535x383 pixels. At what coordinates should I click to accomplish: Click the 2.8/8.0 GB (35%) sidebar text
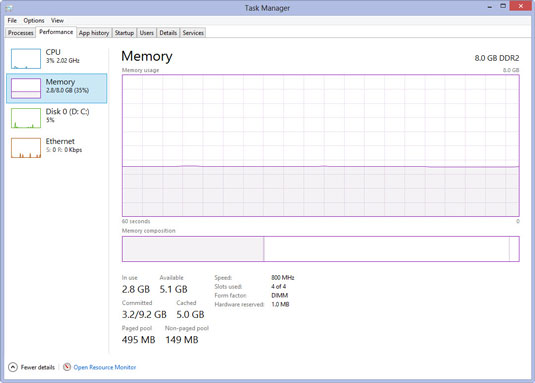click(x=67, y=90)
